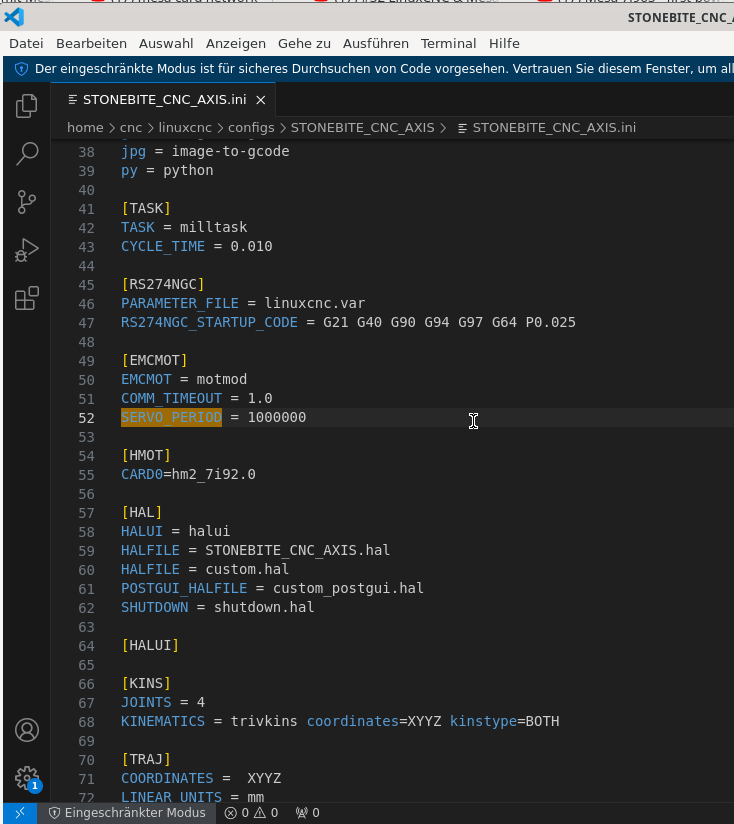Click the VS Code logo icon
Image resolution: width=734 pixels, height=824 pixels.
point(14,17)
